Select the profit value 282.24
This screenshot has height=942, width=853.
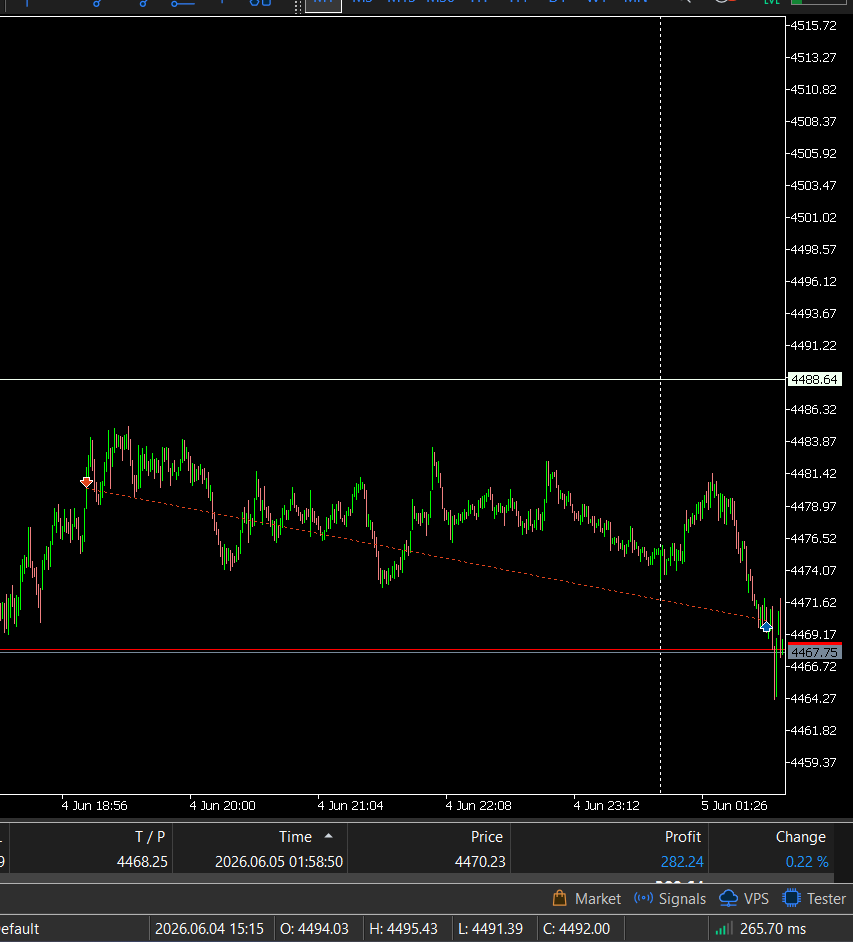coord(682,861)
